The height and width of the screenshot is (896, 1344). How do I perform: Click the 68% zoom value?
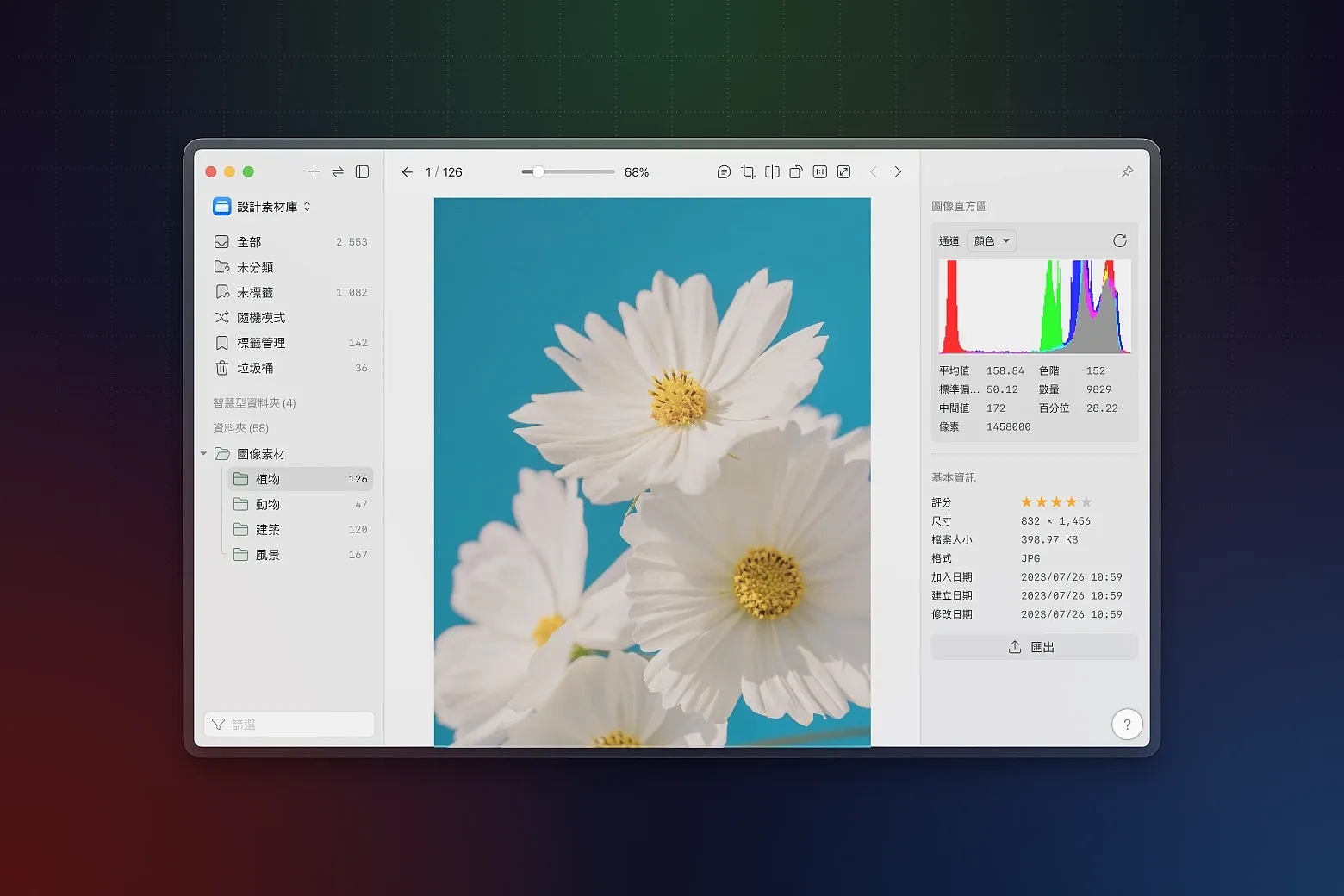636,172
